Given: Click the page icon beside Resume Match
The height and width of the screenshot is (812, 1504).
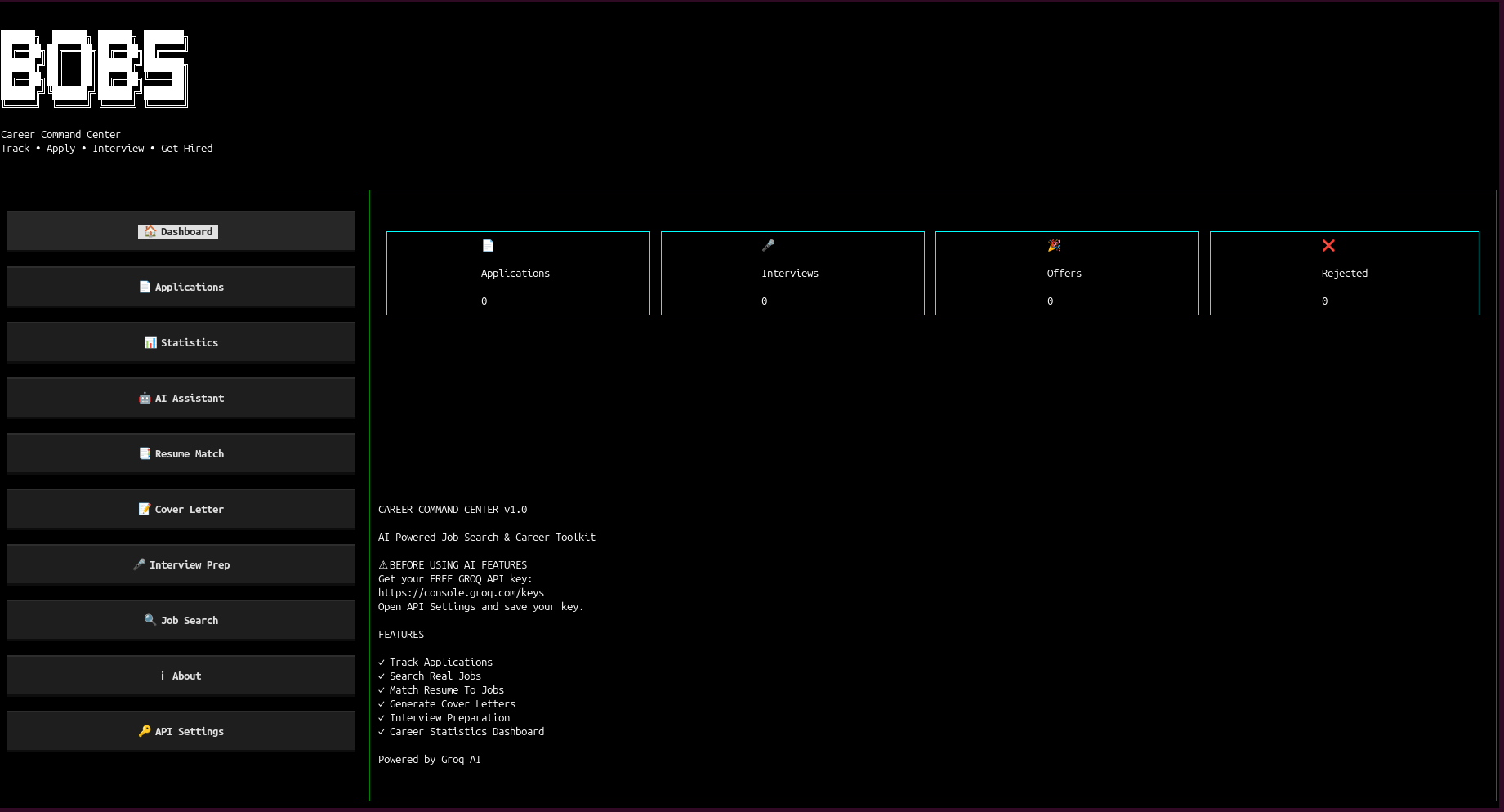Looking at the screenshot, I should coord(145,453).
